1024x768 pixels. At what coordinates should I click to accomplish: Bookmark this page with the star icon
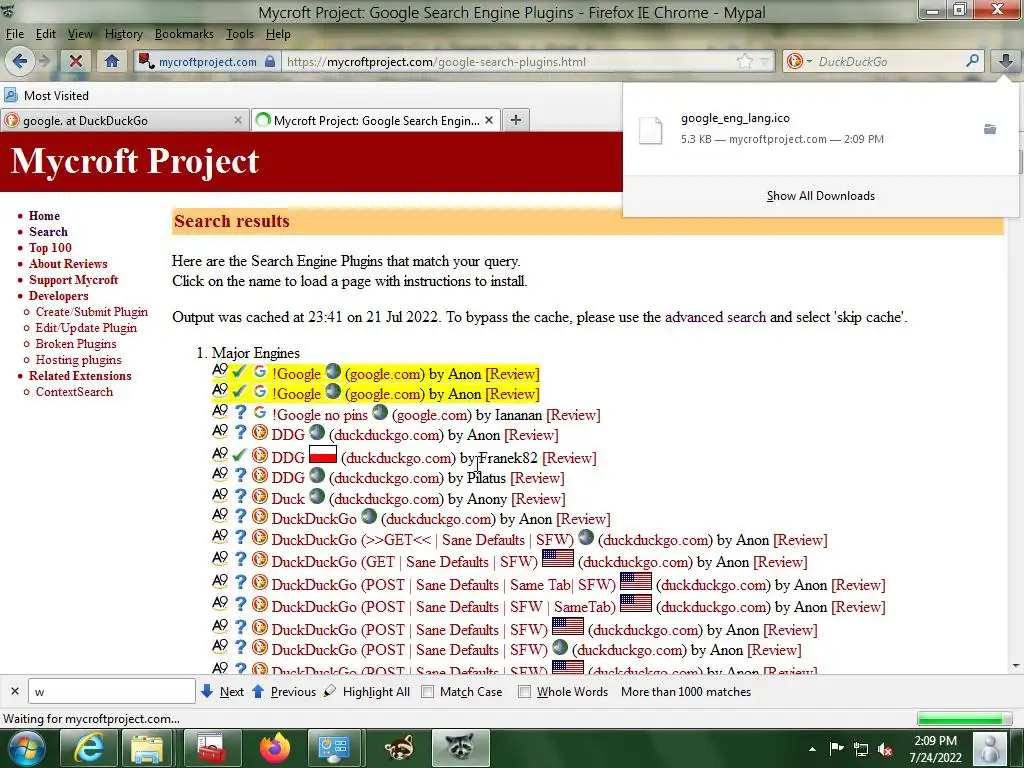(x=744, y=61)
